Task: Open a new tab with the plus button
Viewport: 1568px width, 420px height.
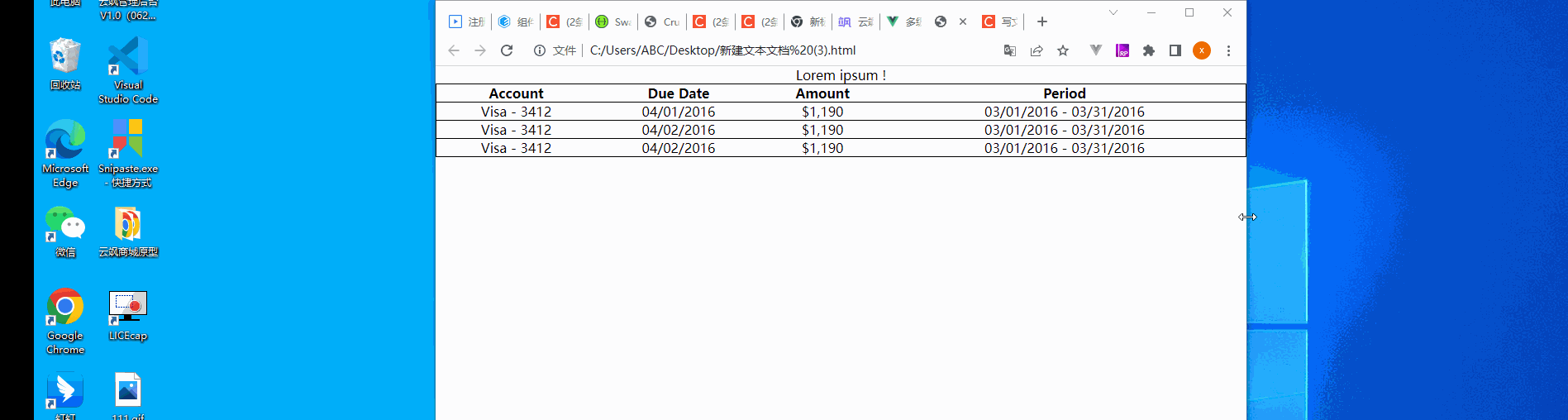Action: click(x=1042, y=21)
